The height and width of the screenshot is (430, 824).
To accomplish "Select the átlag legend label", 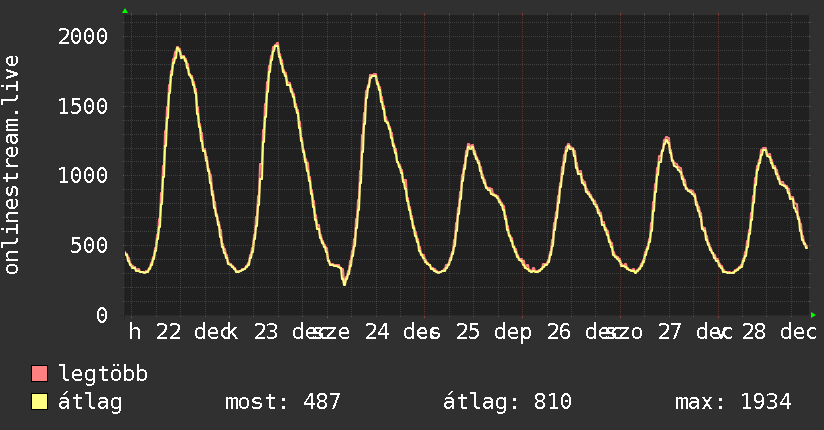I will coord(90,402).
